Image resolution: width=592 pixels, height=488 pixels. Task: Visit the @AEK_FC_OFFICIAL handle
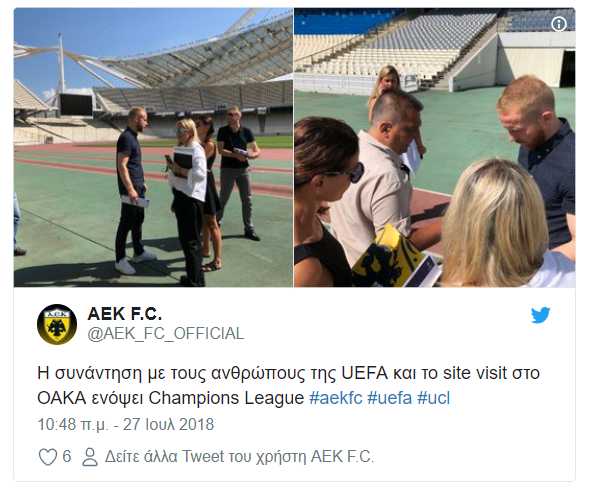tap(166, 334)
